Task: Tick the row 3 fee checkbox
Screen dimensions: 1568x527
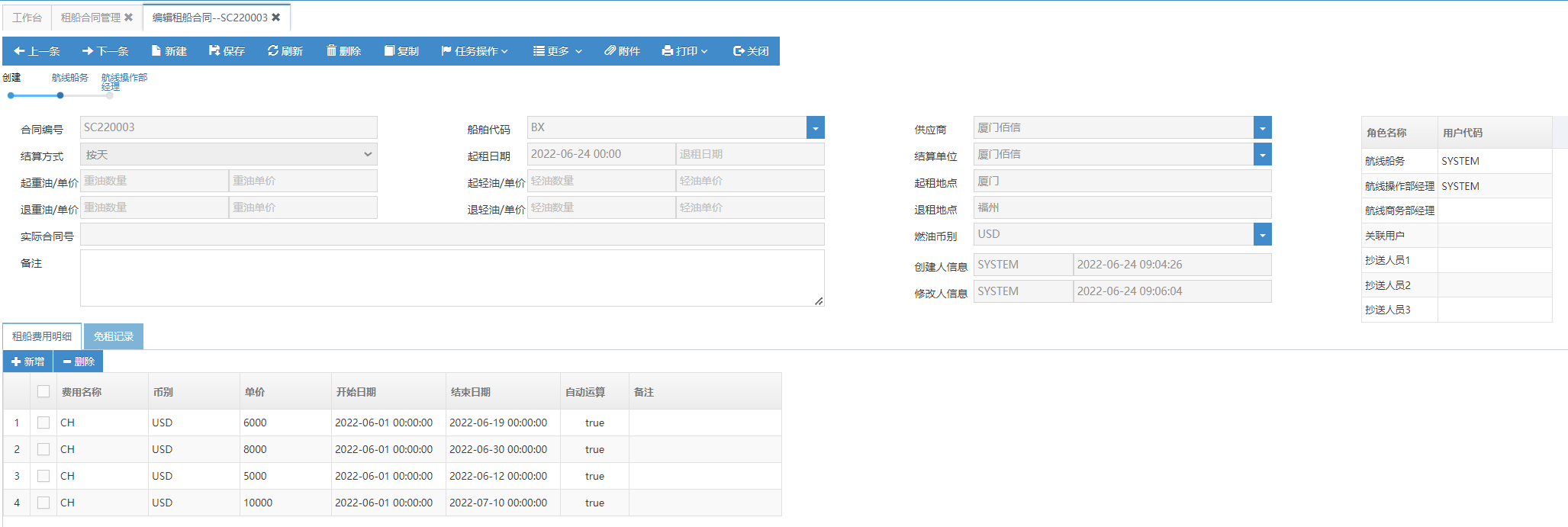Action: tap(43, 476)
